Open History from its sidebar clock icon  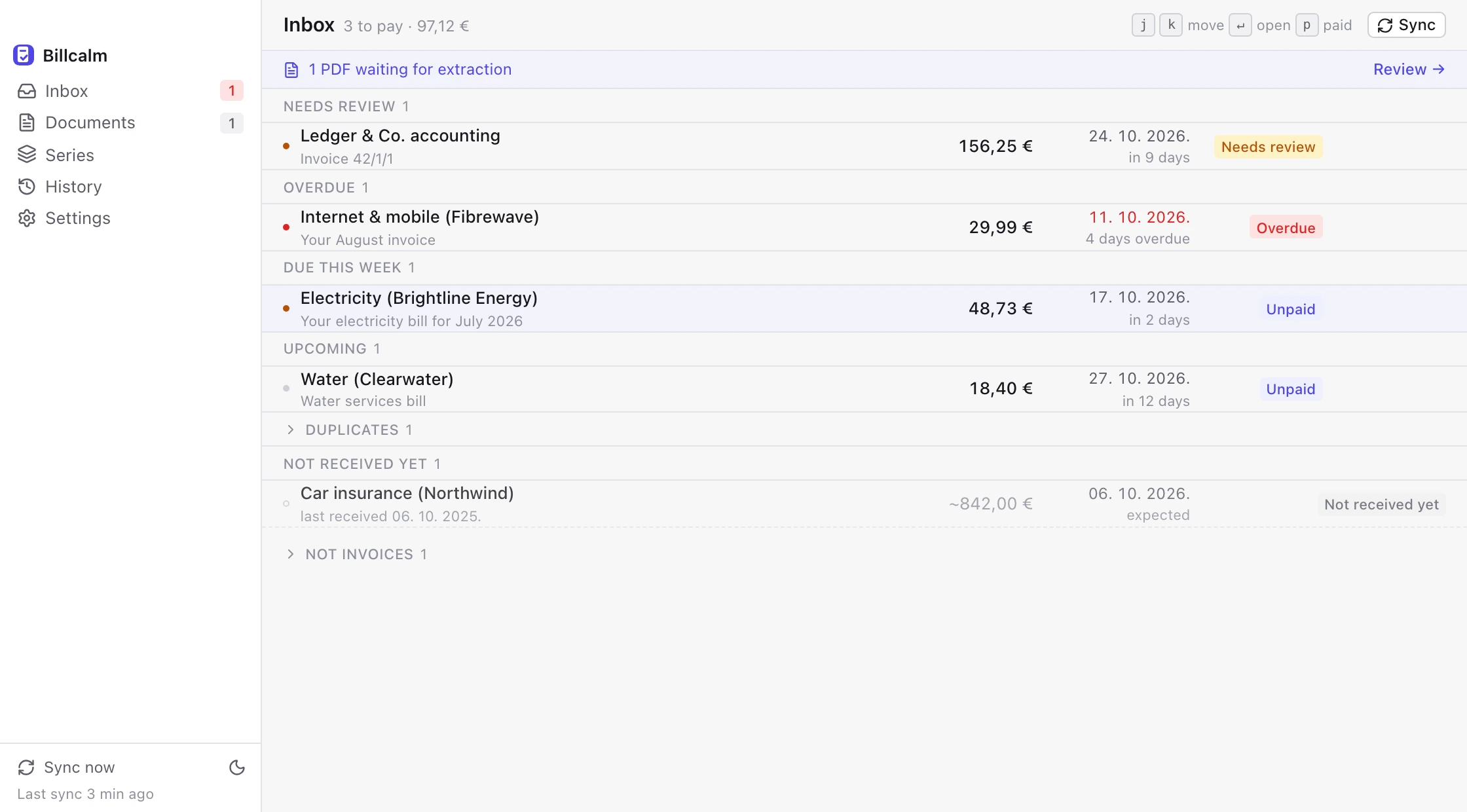tap(27, 187)
